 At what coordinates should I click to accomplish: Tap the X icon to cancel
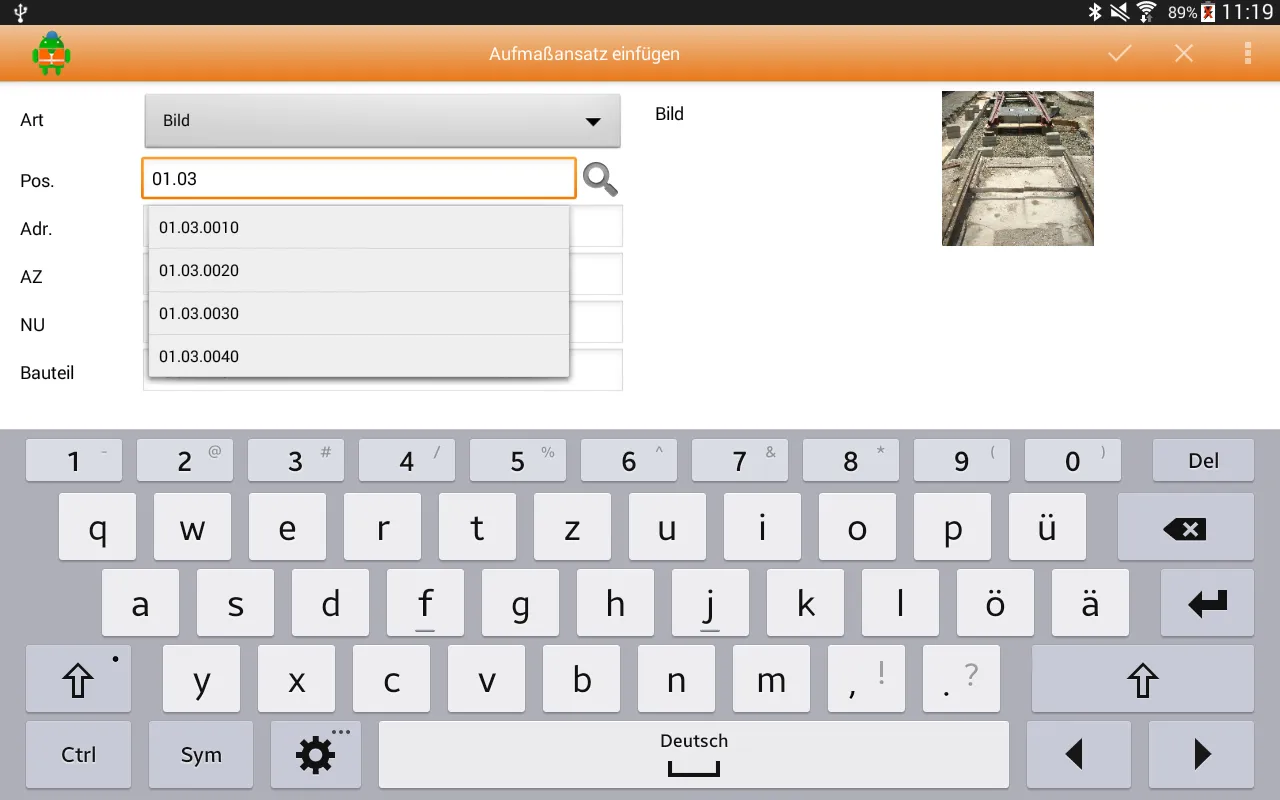1184,54
